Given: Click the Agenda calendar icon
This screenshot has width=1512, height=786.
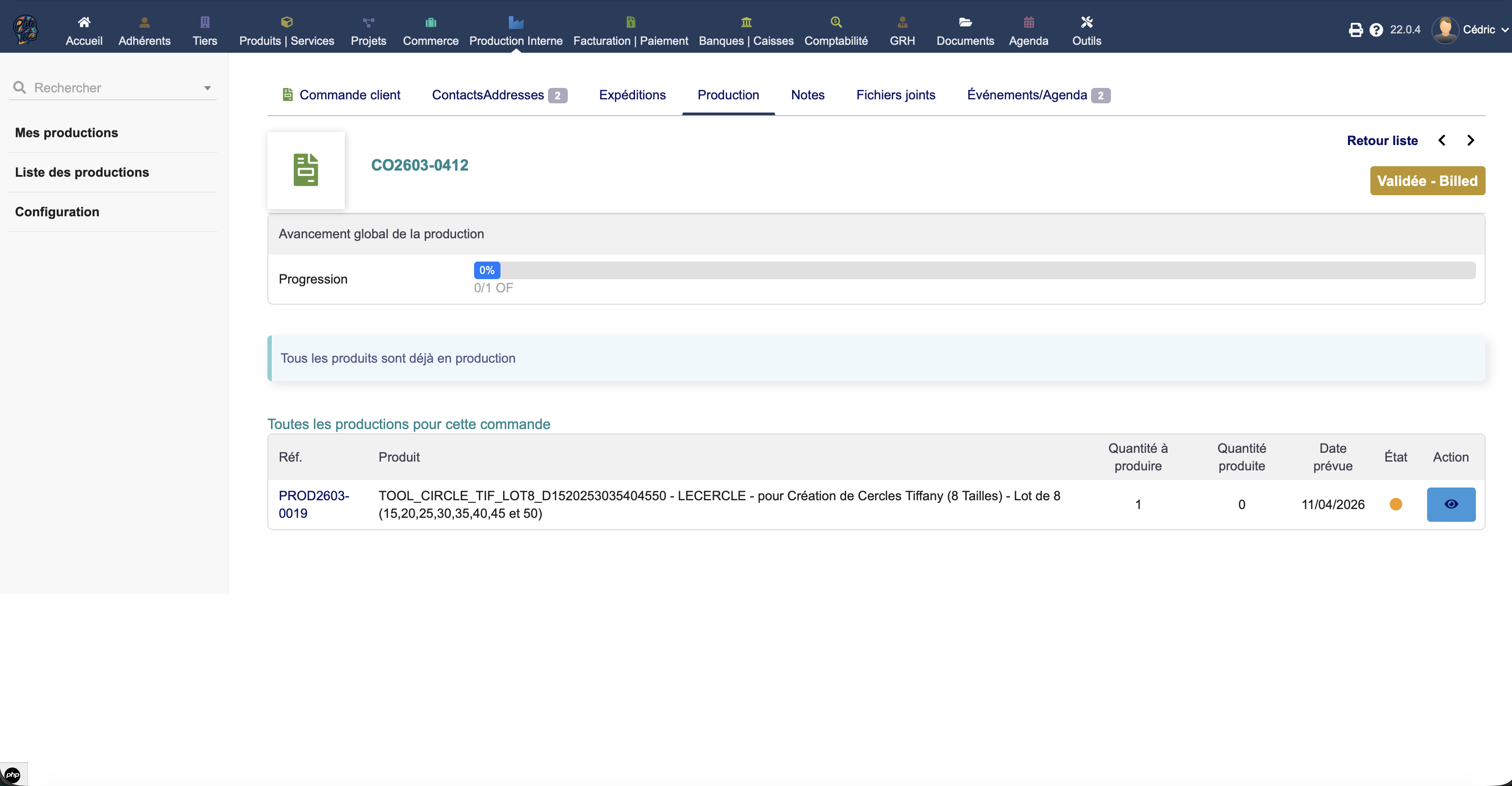Looking at the screenshot, I should coord(1028,22).
